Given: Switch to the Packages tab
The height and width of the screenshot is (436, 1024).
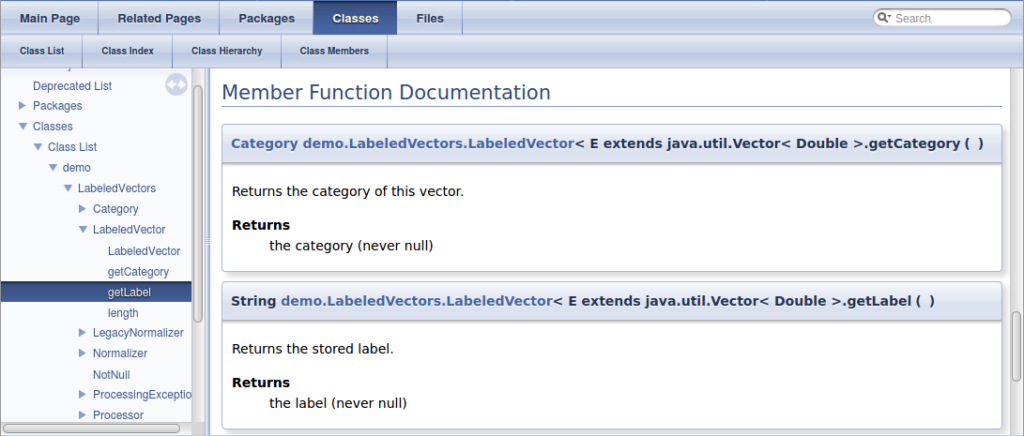Looking at the screenshot, I should pos(266,18).
